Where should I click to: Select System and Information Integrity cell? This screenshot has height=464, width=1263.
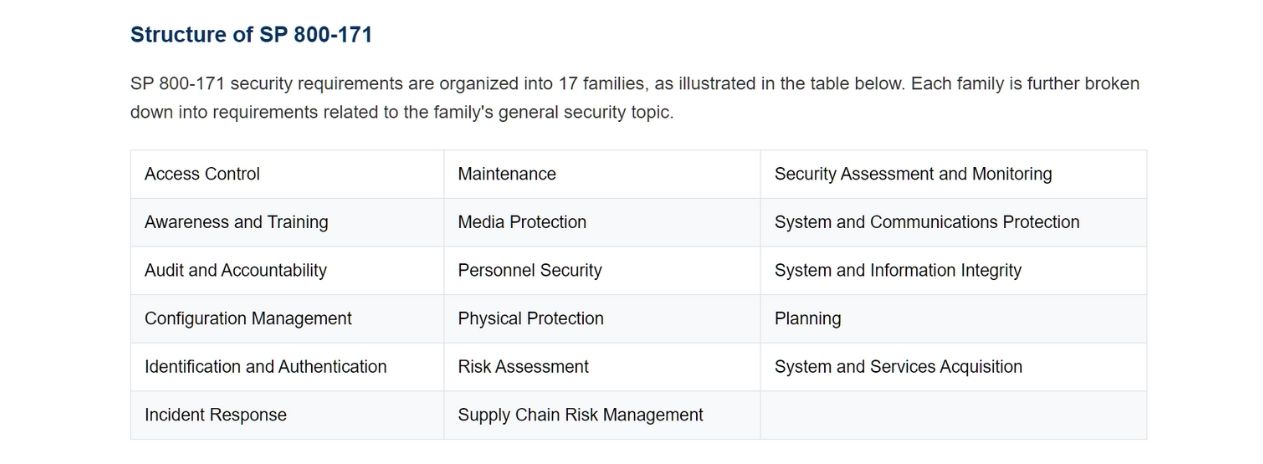coord(954,270)
